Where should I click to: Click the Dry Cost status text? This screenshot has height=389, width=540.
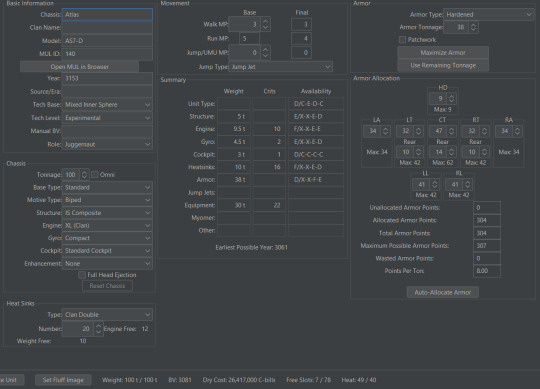[x=239, y=380]
